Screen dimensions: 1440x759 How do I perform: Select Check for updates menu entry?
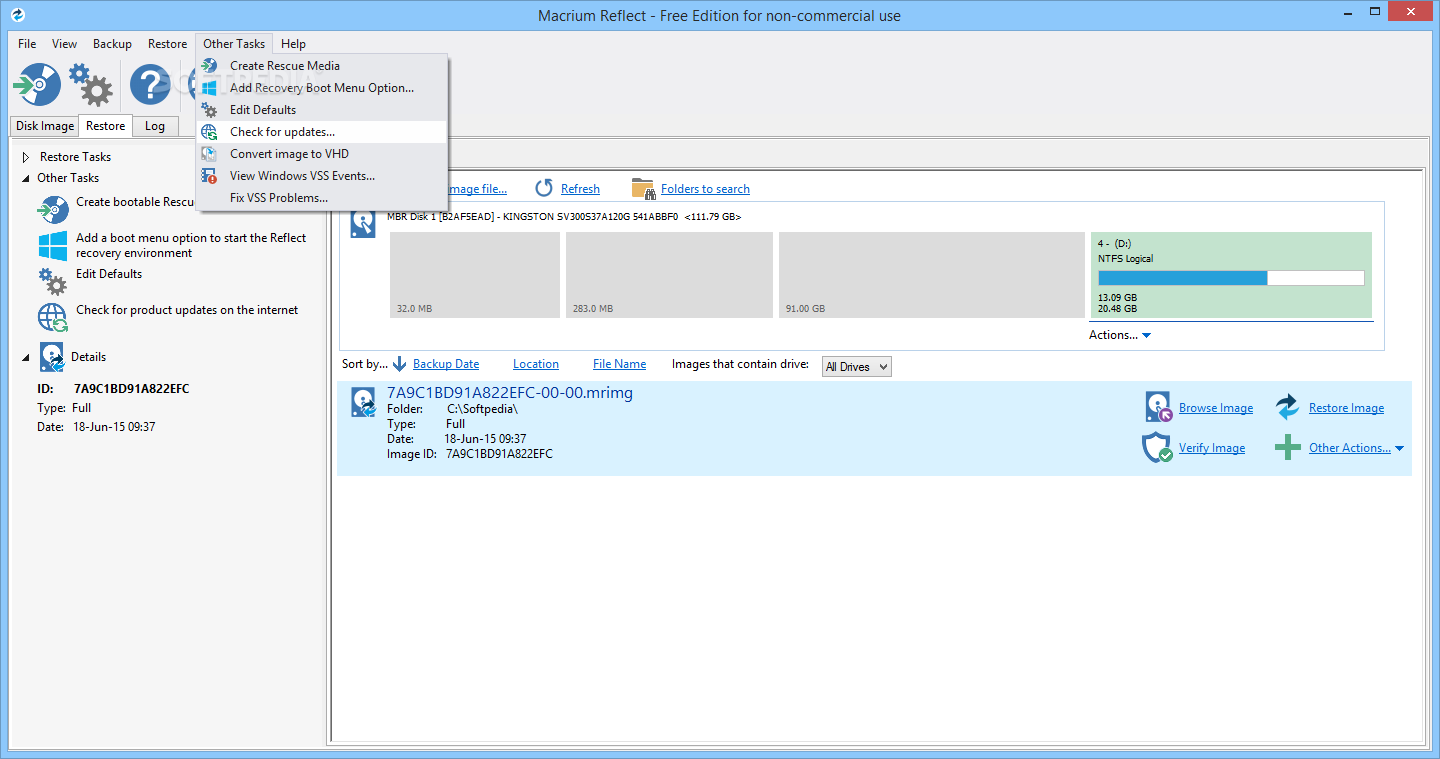click(322, 132)
